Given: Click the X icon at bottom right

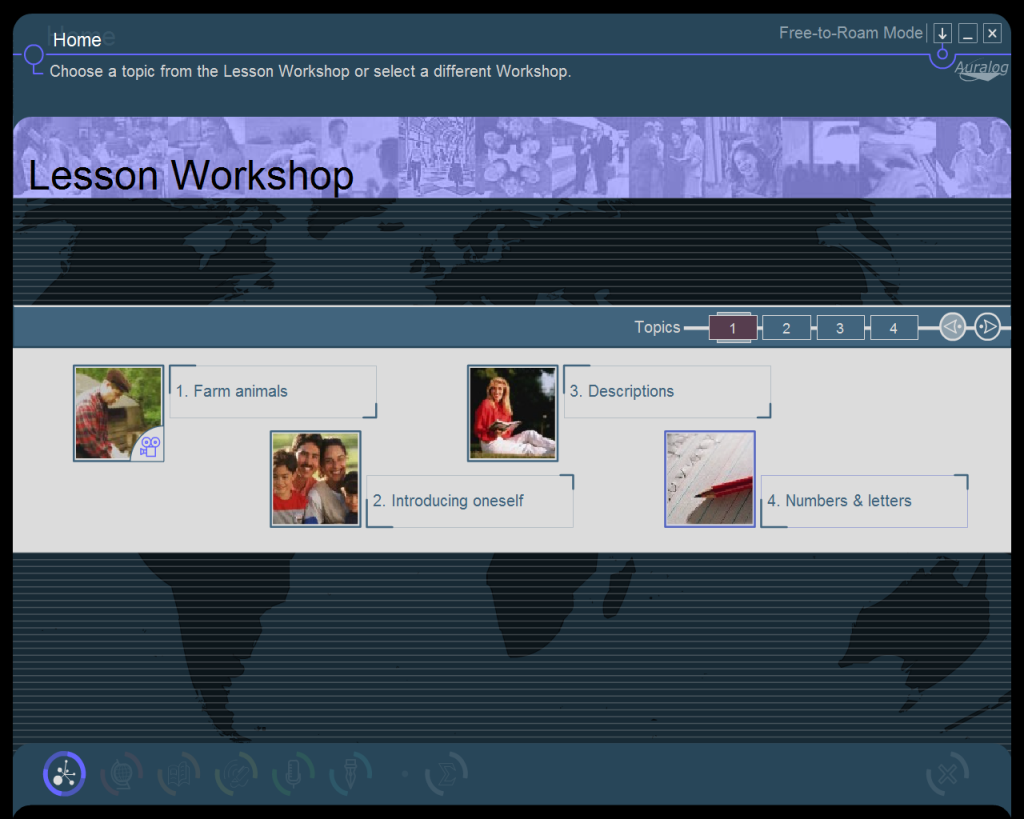Looking at the screenshot, I should pyautogui.click(x=947, y=774).
